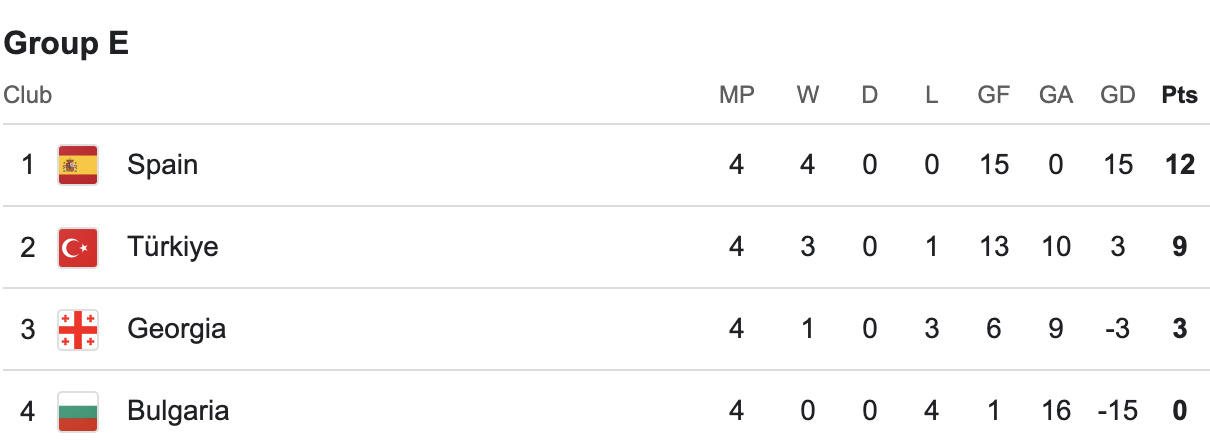Select the Bulgaria team name
The width and height of the screenshot is (1210, 448).
pos(178,411)
